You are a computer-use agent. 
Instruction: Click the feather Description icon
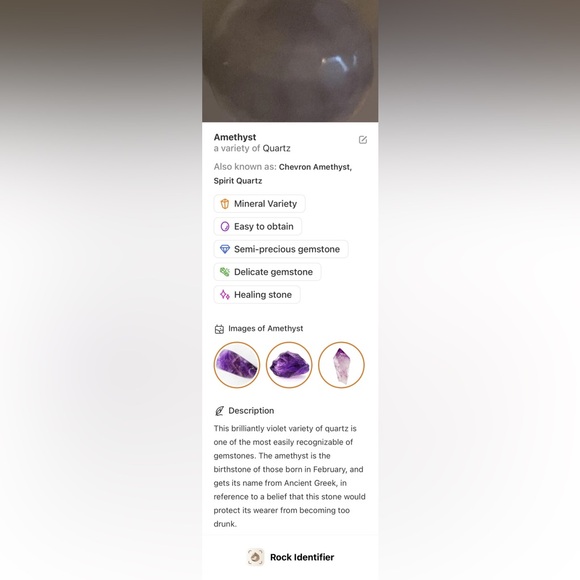(219, 411)
